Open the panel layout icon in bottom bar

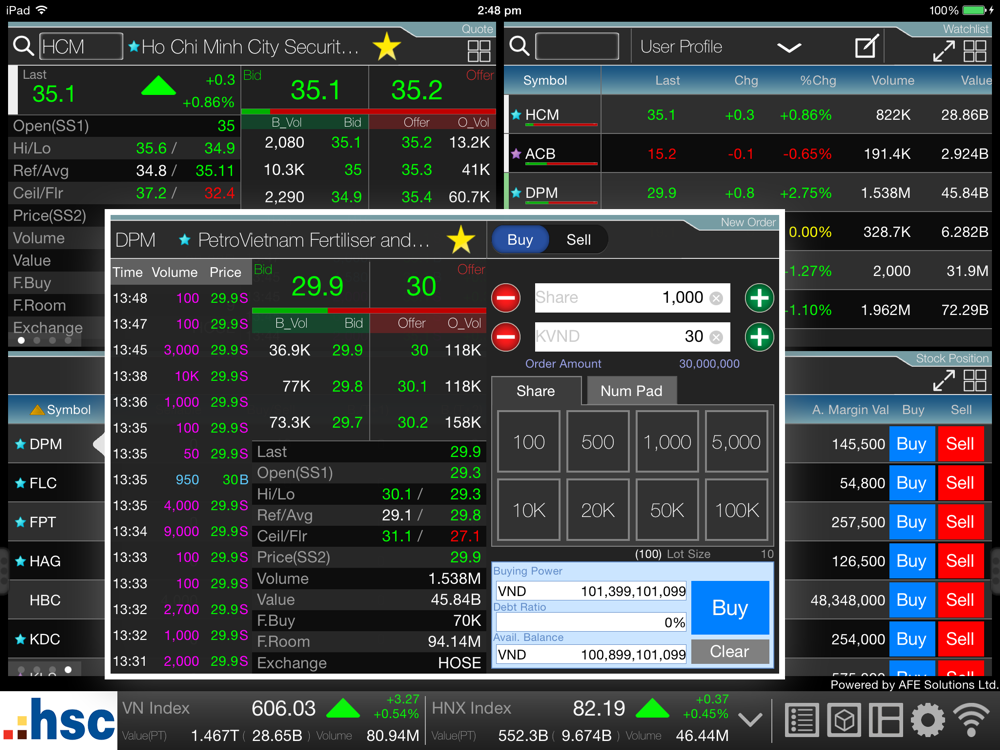point(886,721)
